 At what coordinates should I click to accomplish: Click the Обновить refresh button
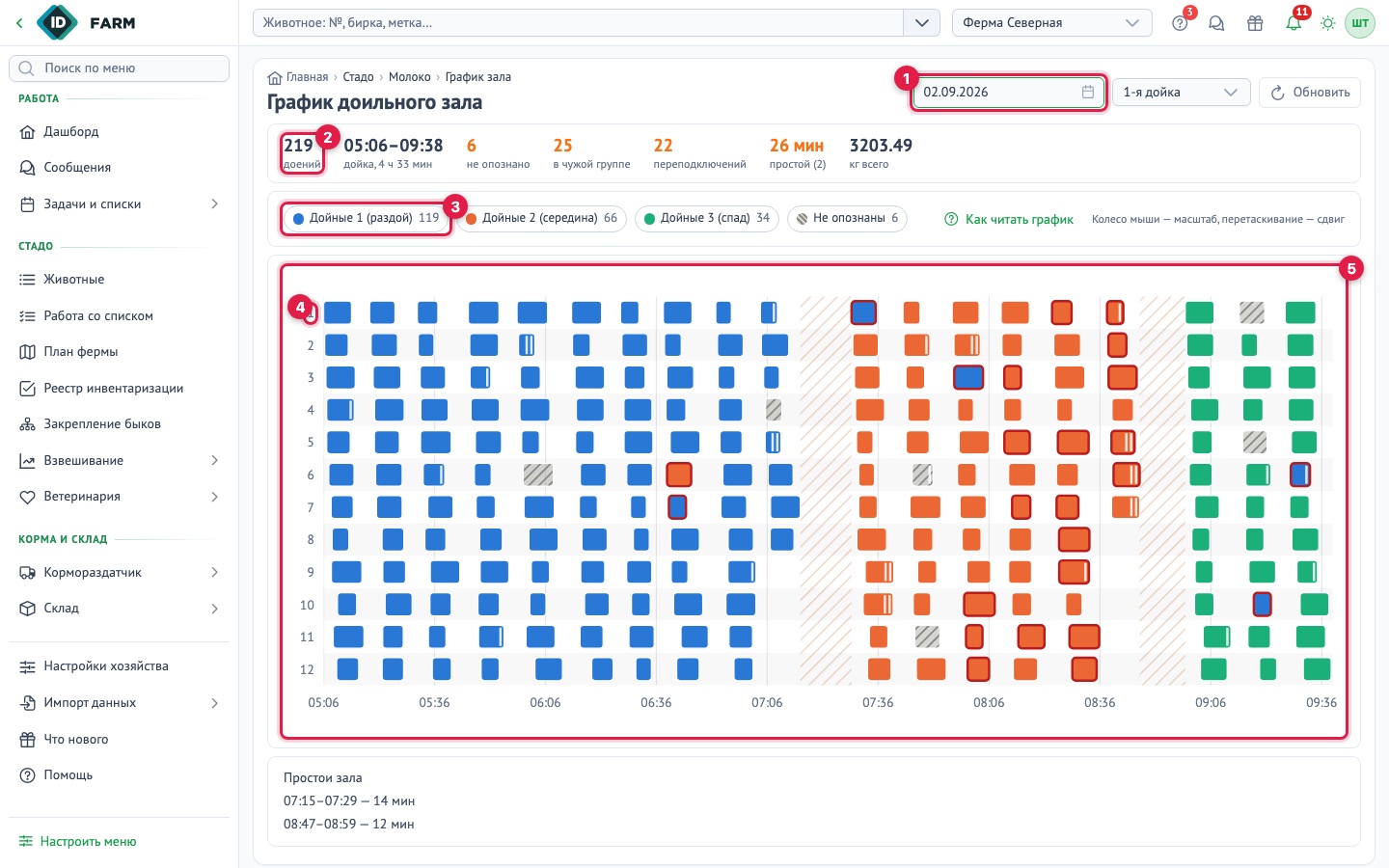pos(1310,92)
